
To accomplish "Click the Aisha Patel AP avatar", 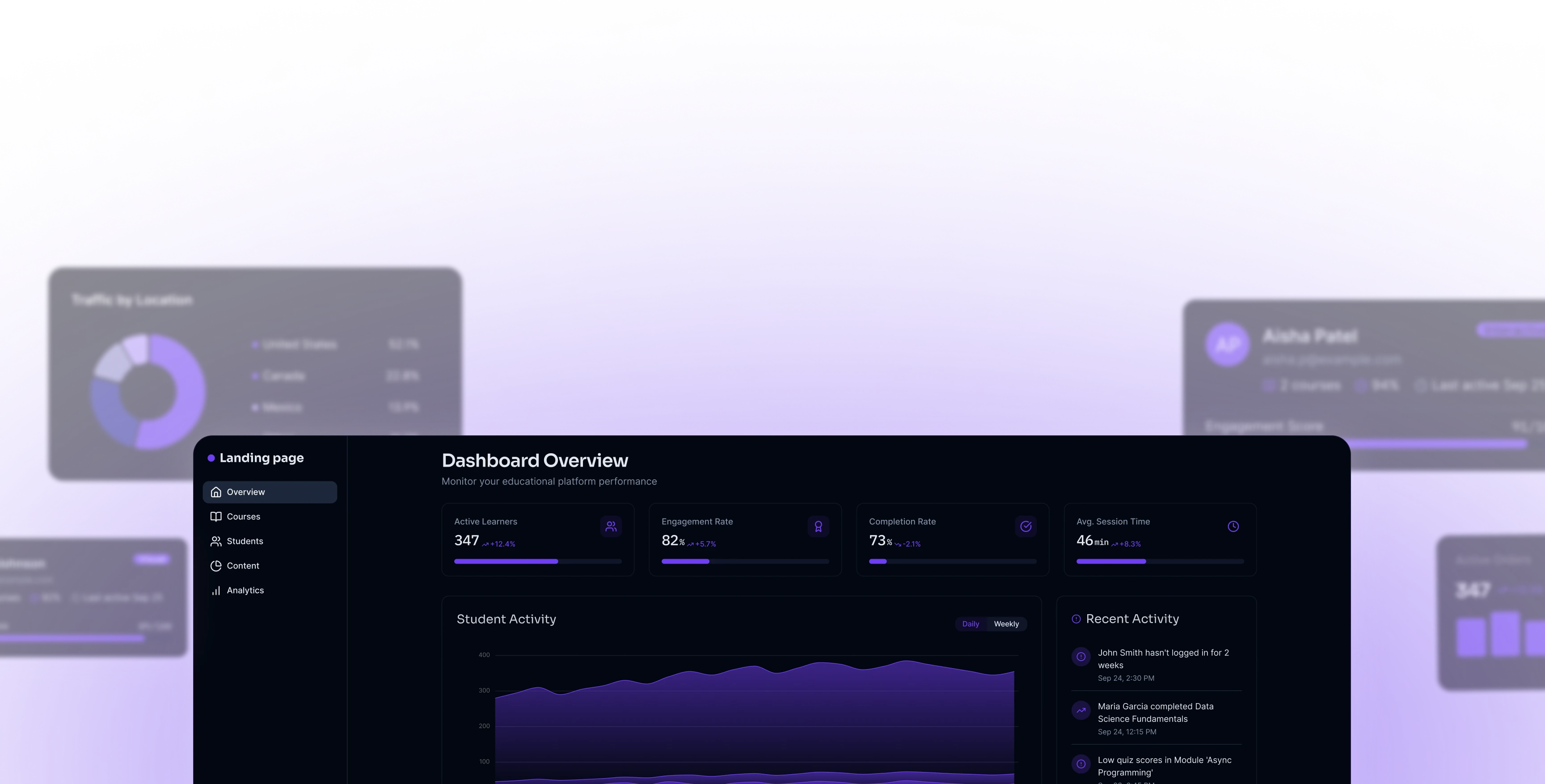I will tap(1227, 344).
